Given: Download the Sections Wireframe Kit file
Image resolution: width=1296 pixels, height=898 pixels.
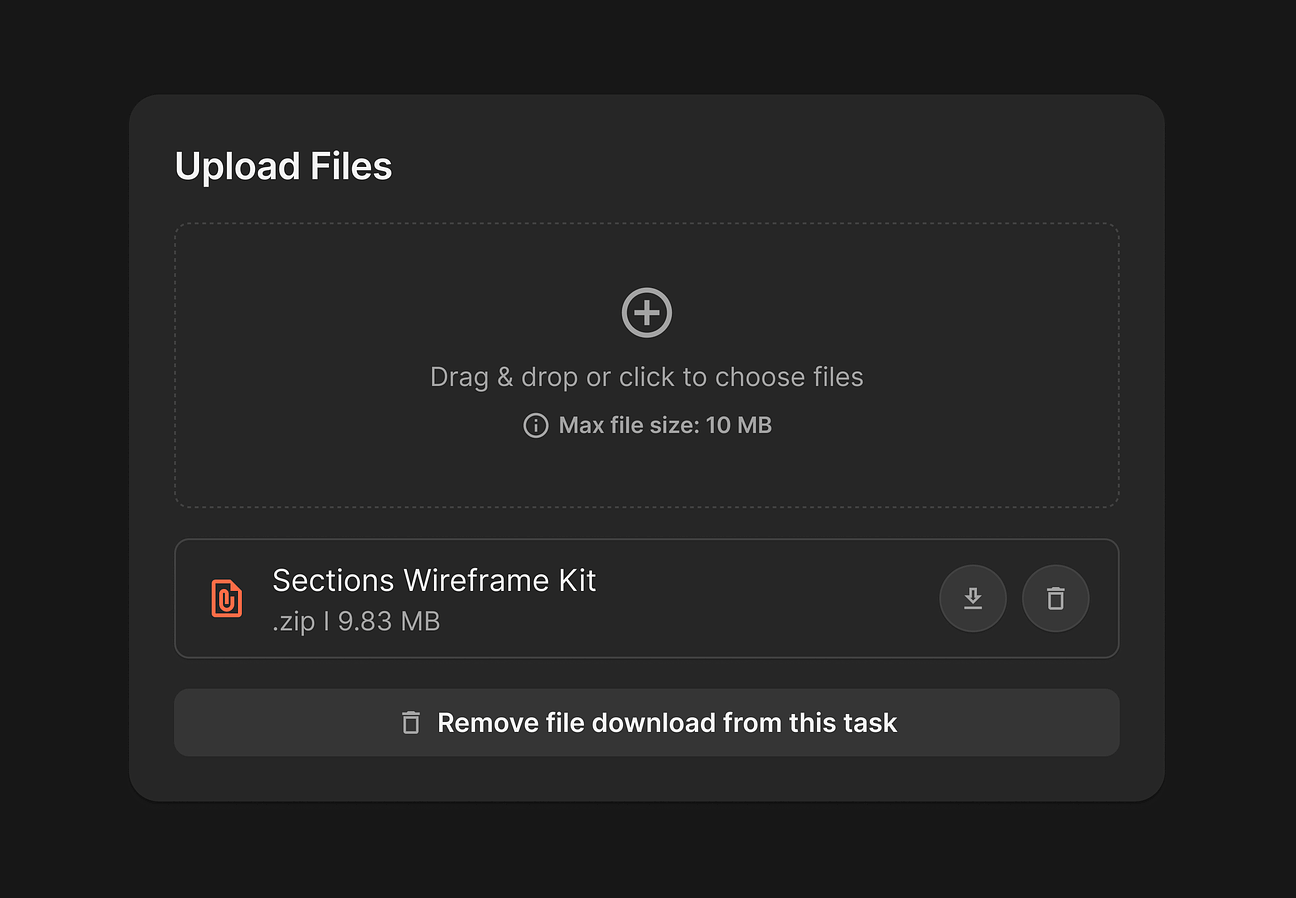Looking at the screenshot, I should tap(972, 598).
